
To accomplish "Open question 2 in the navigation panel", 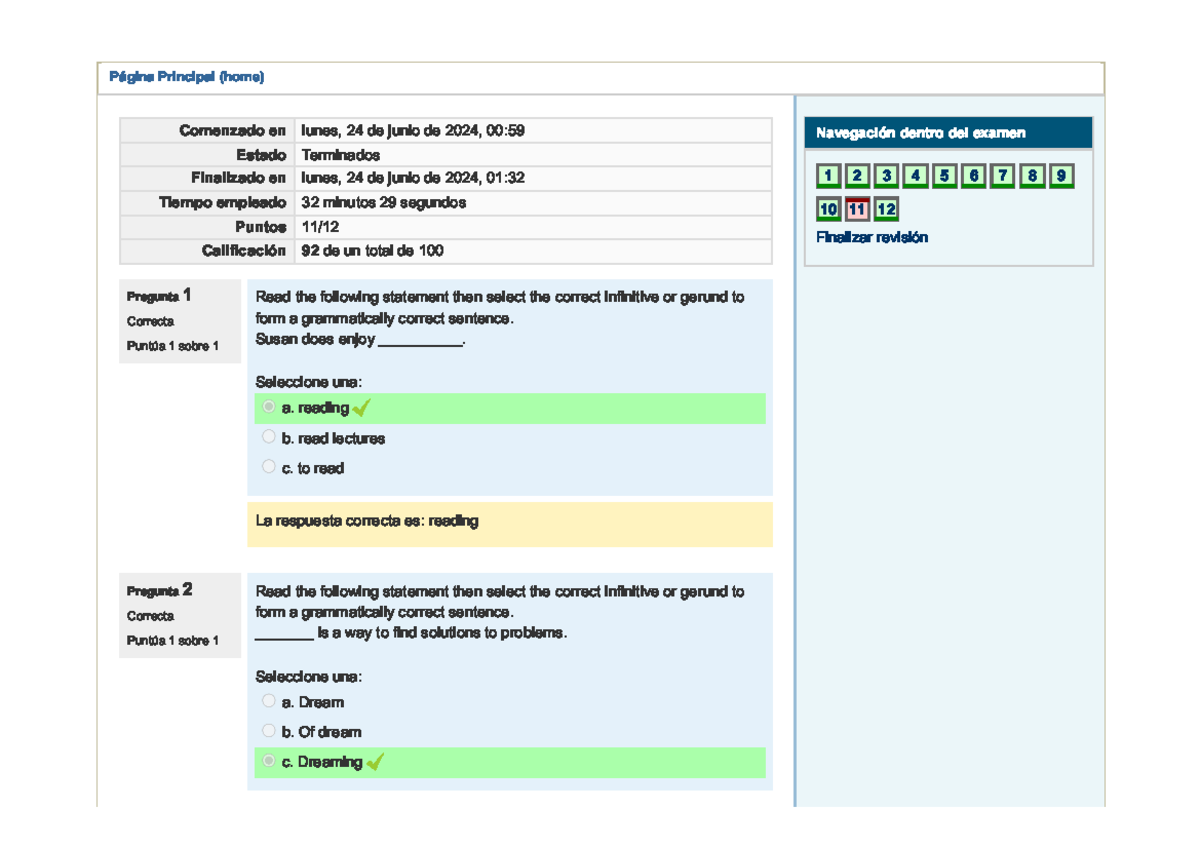I will click(857, 175).
